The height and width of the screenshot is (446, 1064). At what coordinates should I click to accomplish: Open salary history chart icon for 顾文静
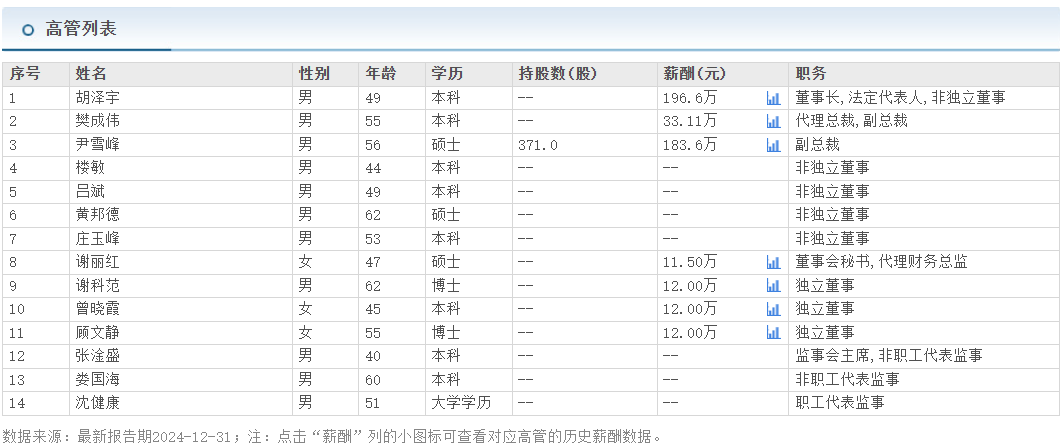coord(773,333)
